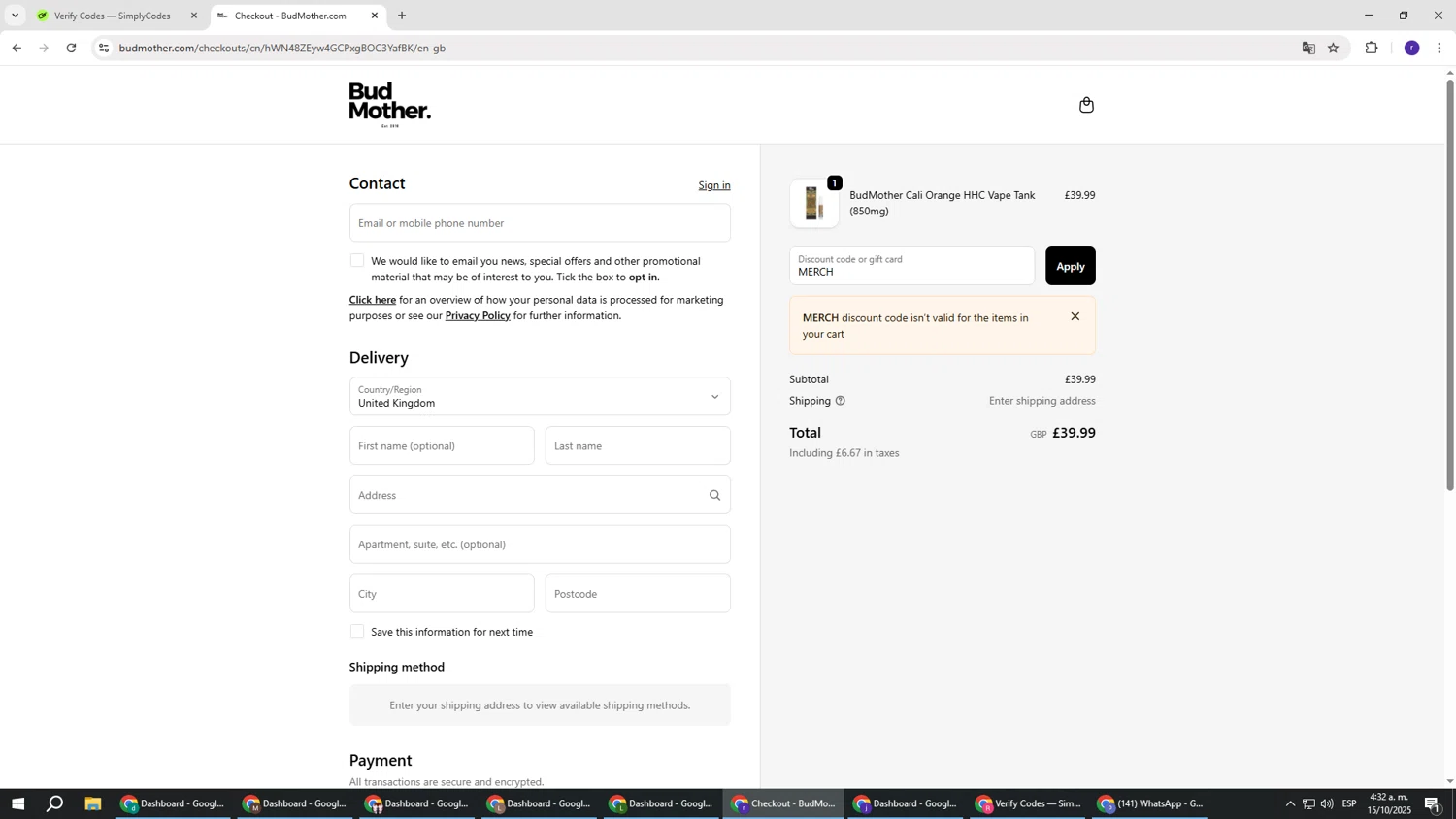Viewport: 1456px width, 819px height.
Task: Open the Click here data overview link
Action: (x=373, y=300)
